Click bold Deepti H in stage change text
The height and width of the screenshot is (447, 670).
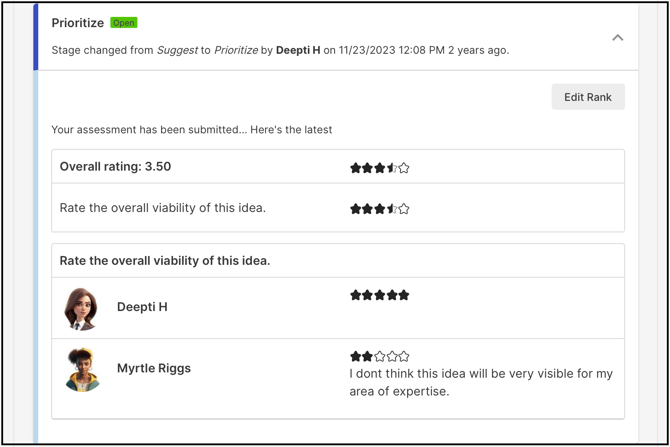pyautogui.click(x=298, y=50)
